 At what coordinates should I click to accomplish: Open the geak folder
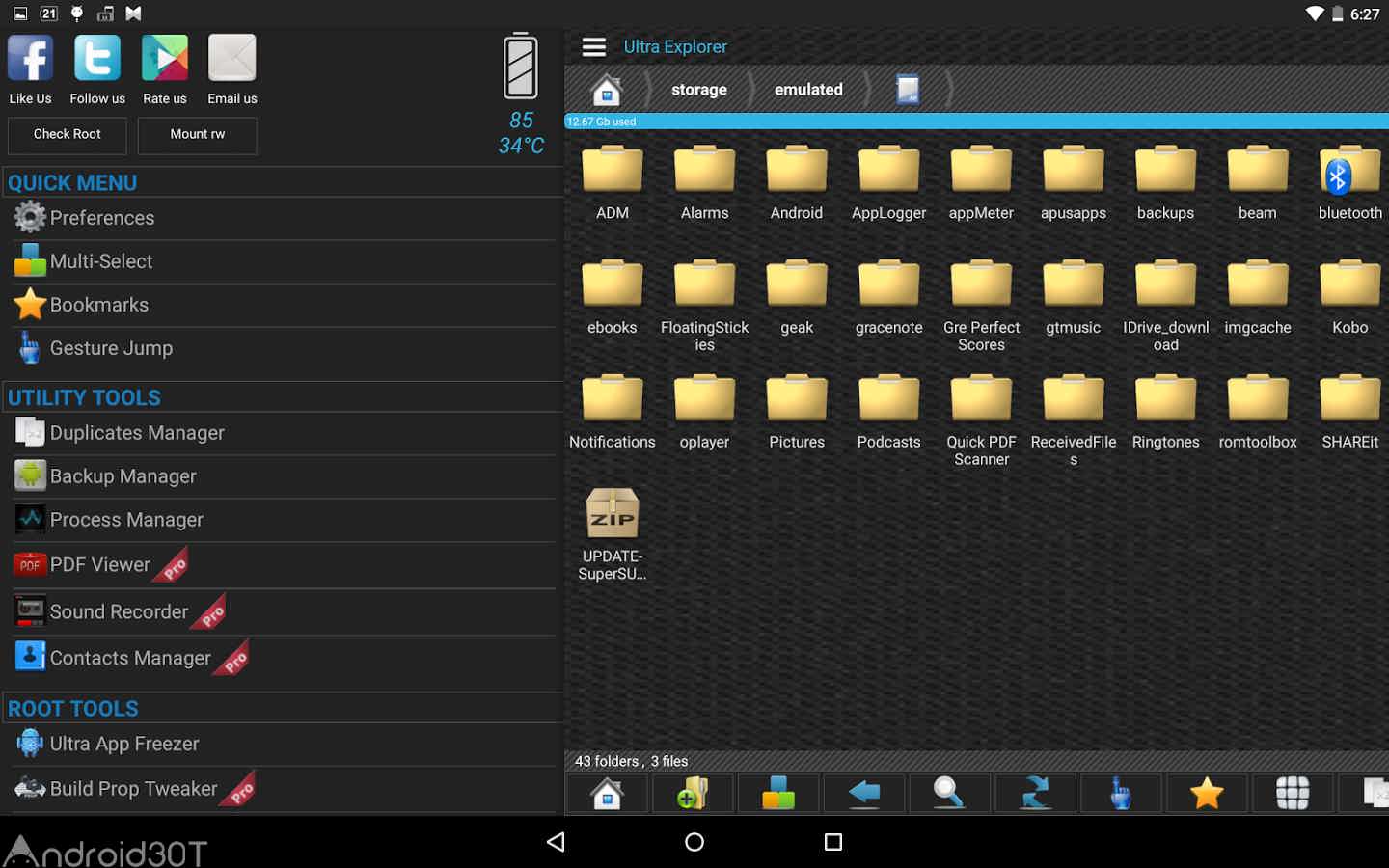click(x=797, y=298)
